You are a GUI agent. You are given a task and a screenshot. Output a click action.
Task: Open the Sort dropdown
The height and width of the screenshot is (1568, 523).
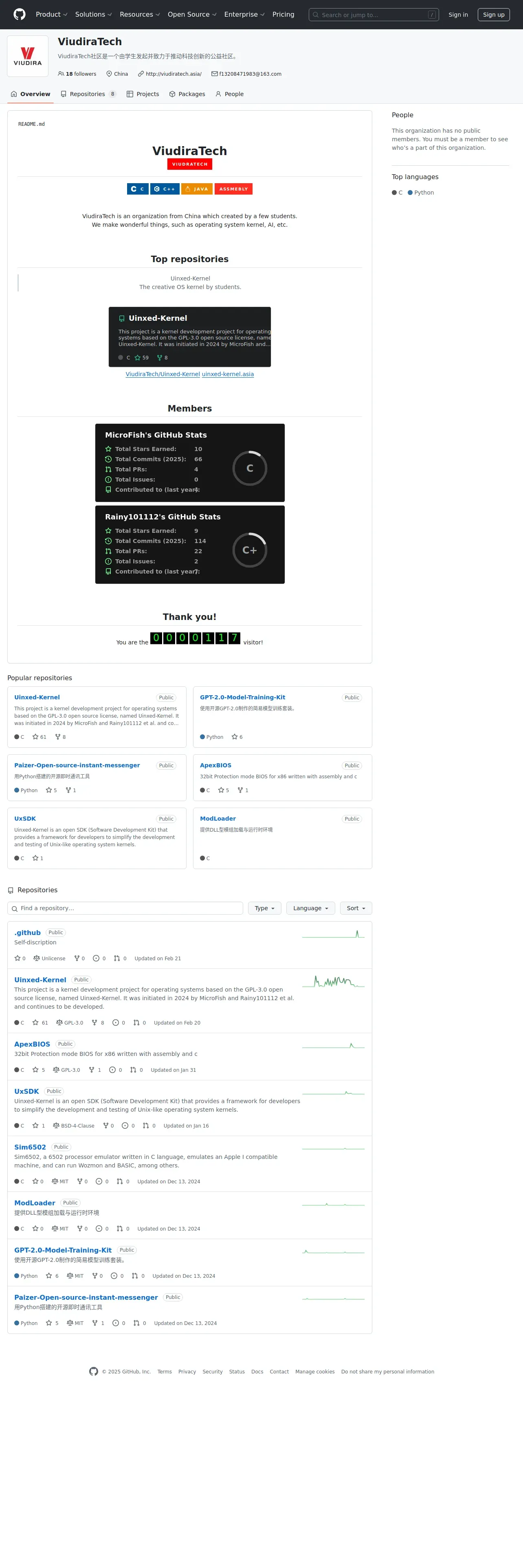pyautogui.click(x=356, y=908)
